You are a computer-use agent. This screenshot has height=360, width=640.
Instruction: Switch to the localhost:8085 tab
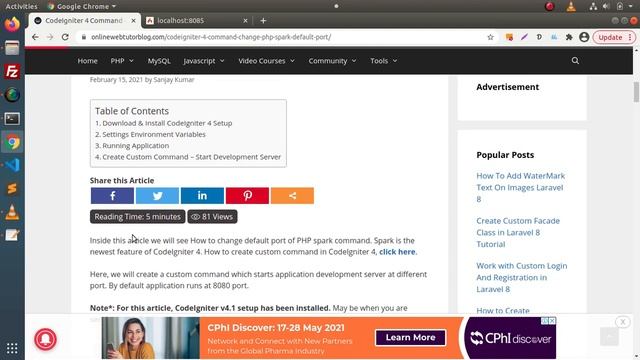[197, 20]
